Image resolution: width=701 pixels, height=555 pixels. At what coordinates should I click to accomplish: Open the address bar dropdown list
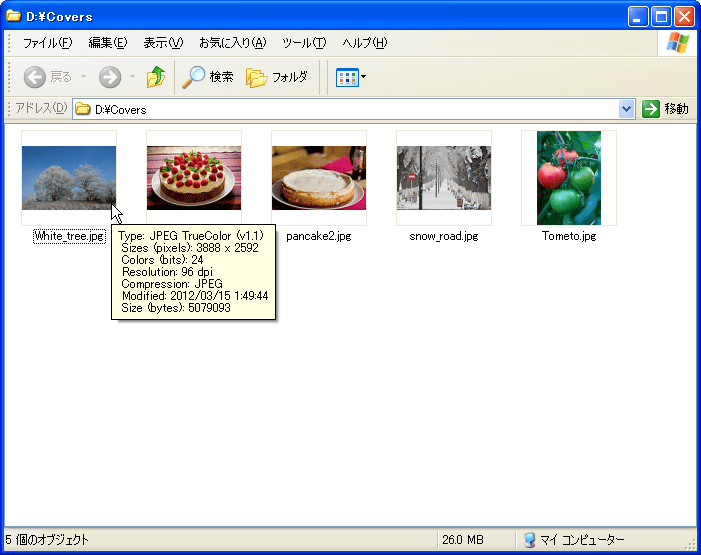click(x=627, y=109)
